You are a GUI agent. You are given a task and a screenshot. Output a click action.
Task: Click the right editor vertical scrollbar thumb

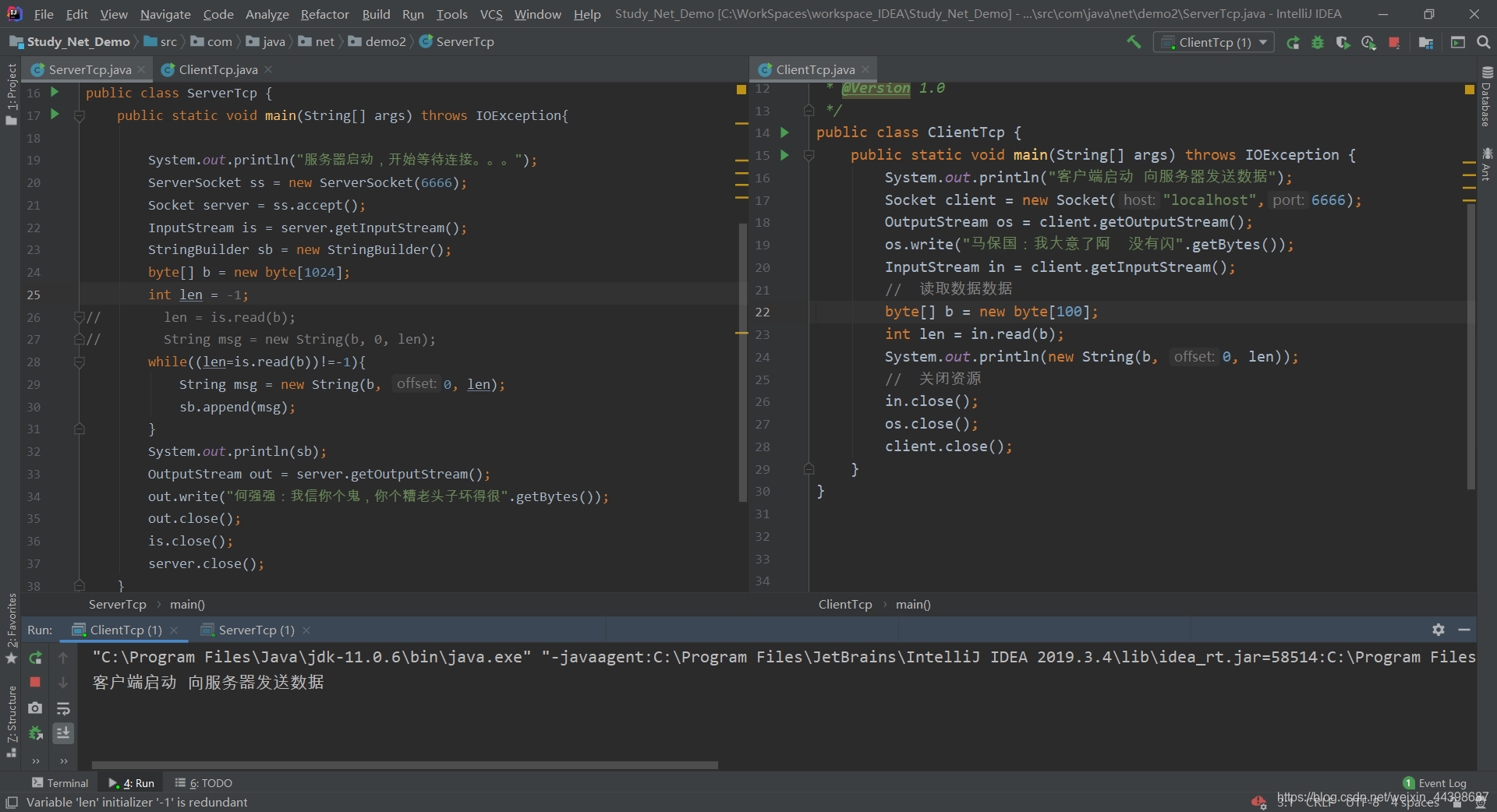pos(1470,348)
